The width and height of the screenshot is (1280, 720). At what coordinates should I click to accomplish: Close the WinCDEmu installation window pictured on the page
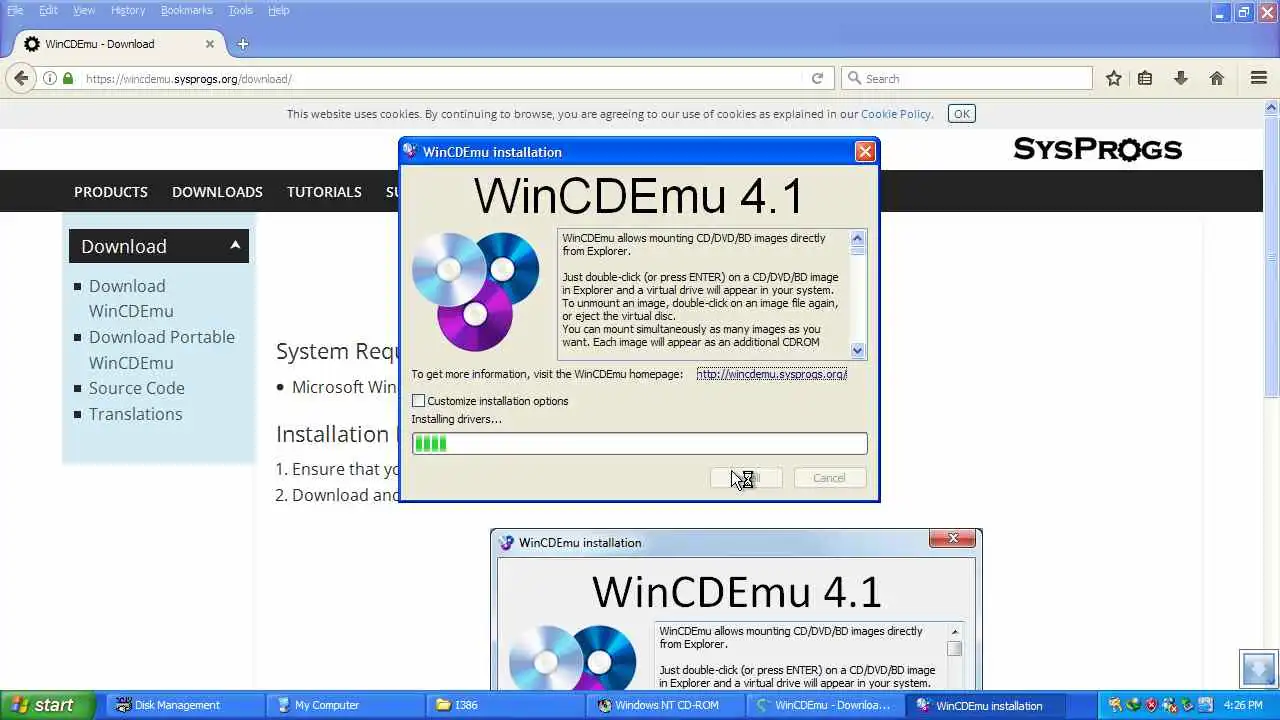[952, 538]
